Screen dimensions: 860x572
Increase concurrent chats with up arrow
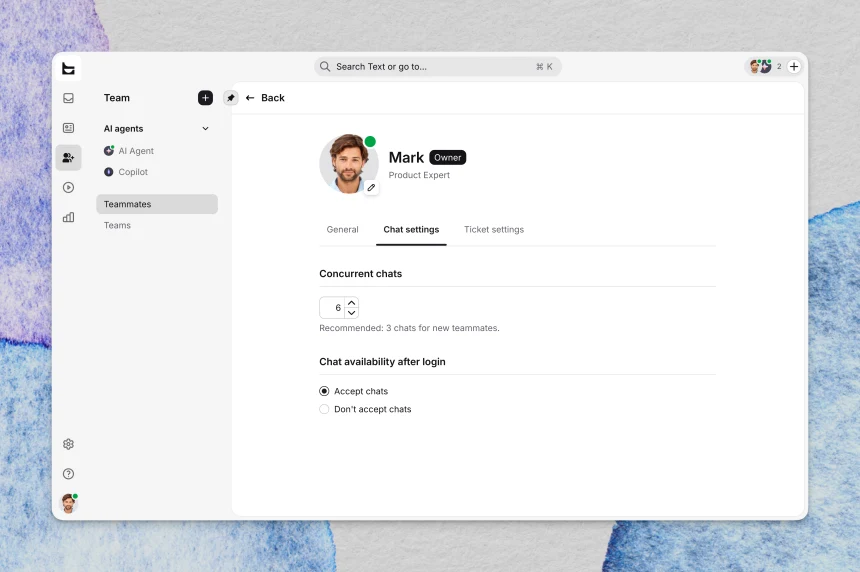[352, 303]
